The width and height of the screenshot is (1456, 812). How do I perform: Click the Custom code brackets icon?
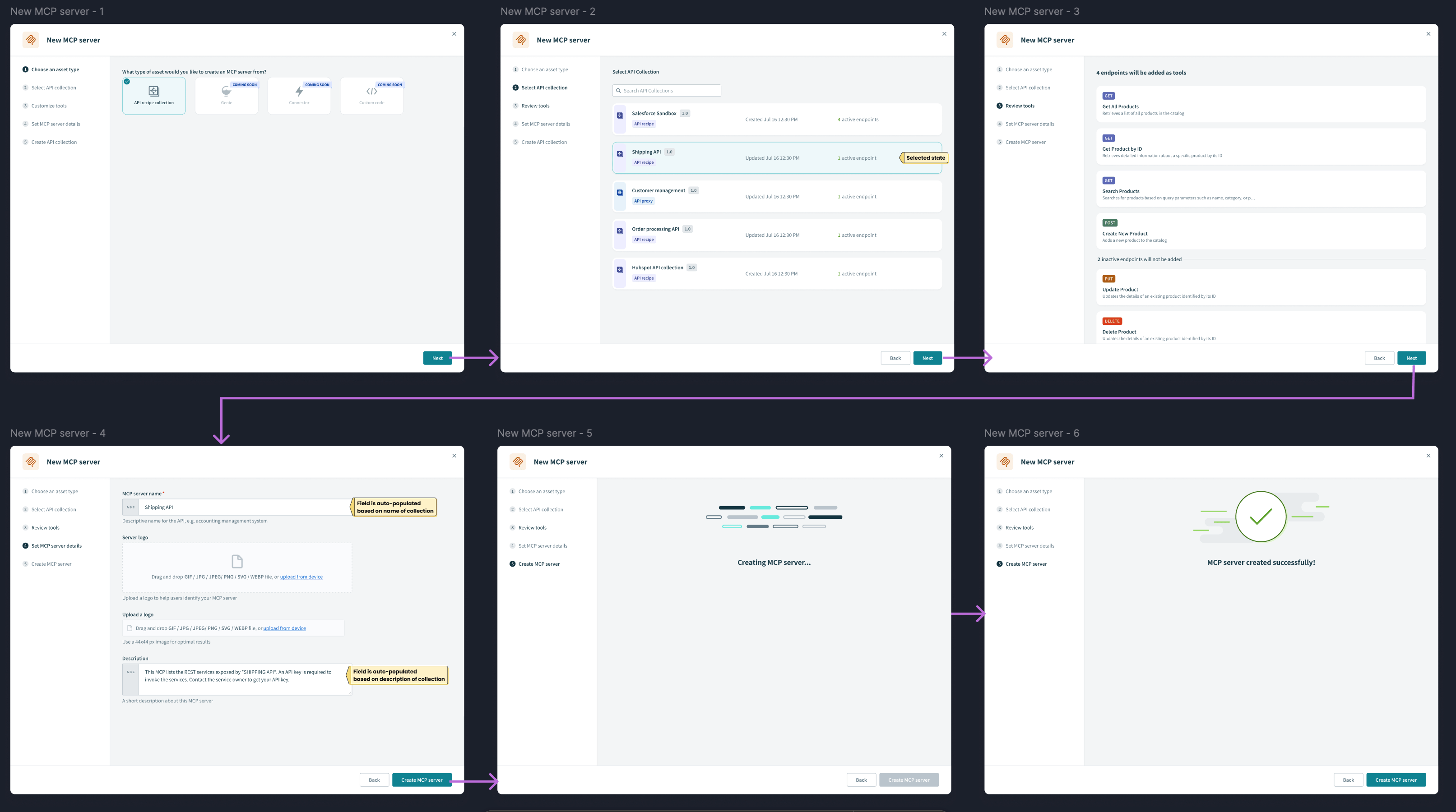[x=371, y=91]
